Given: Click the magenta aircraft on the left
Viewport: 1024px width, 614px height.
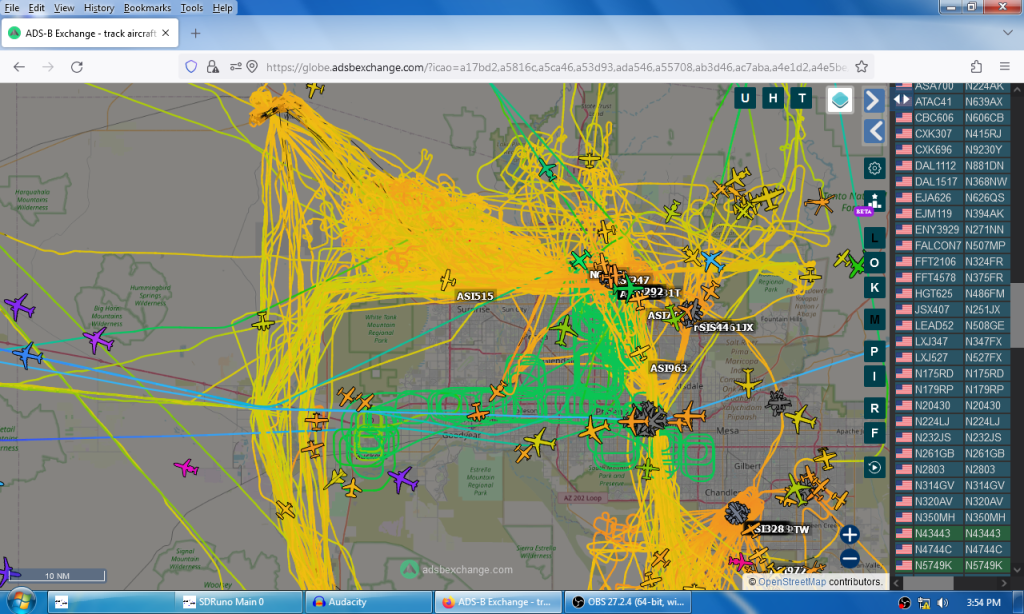Looking at the screenshot, I should 186,467.
